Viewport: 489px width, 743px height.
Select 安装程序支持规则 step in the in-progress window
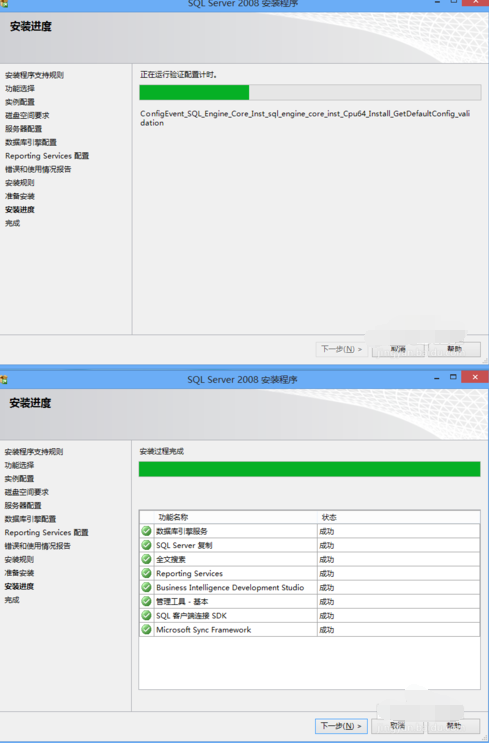point(34,75)
